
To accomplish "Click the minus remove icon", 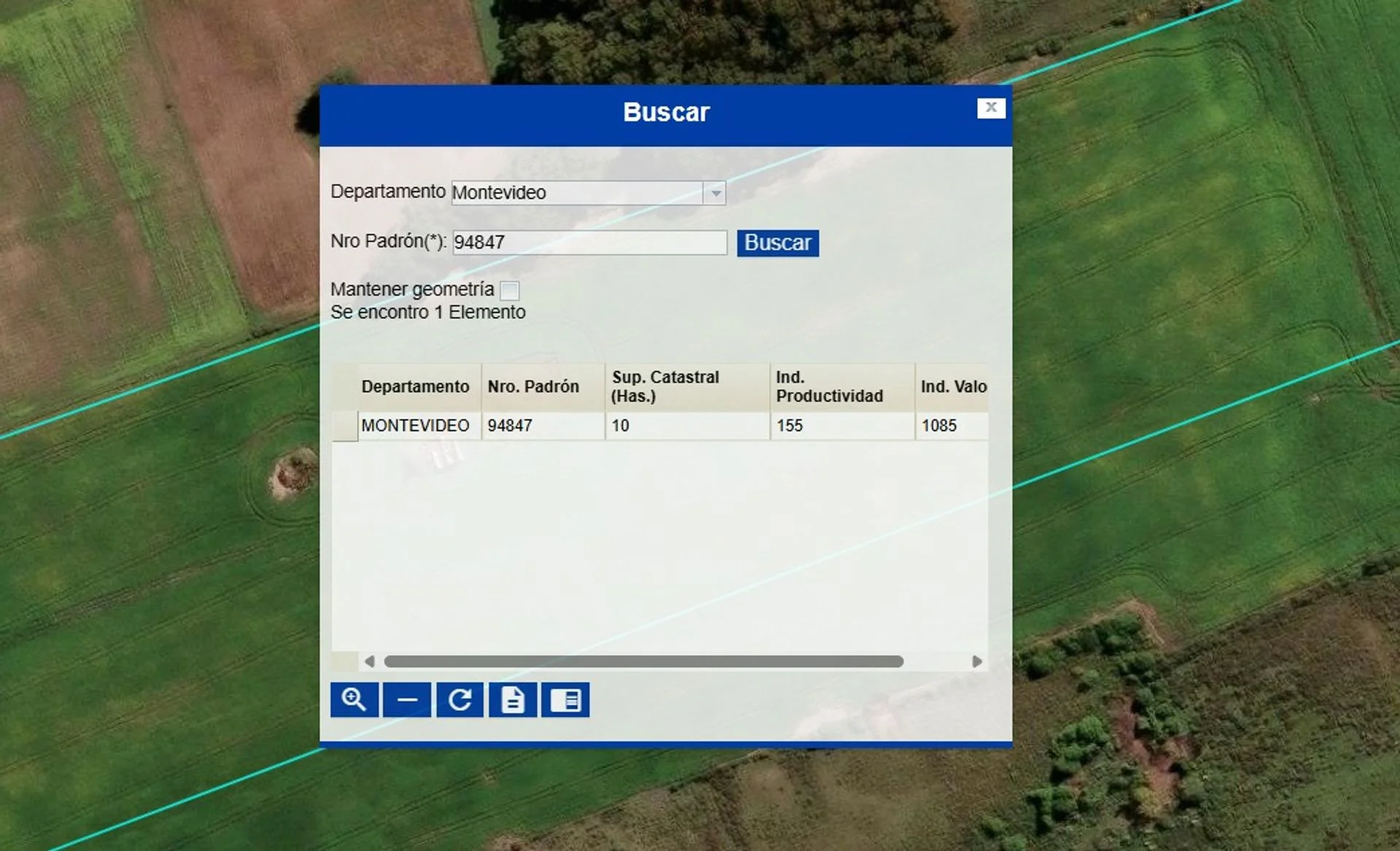I will tap(407, 700).
